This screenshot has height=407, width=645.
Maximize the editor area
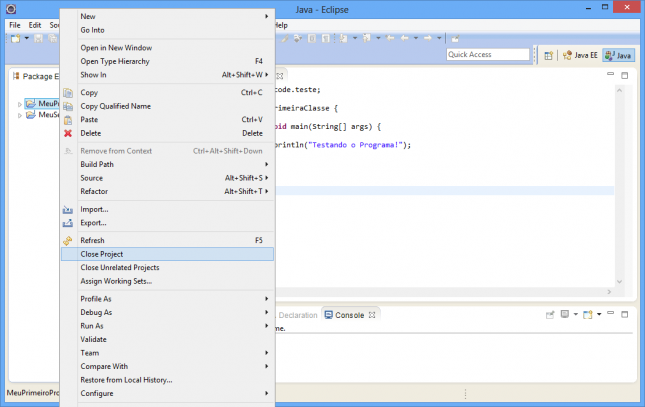(x=624, y=75)
